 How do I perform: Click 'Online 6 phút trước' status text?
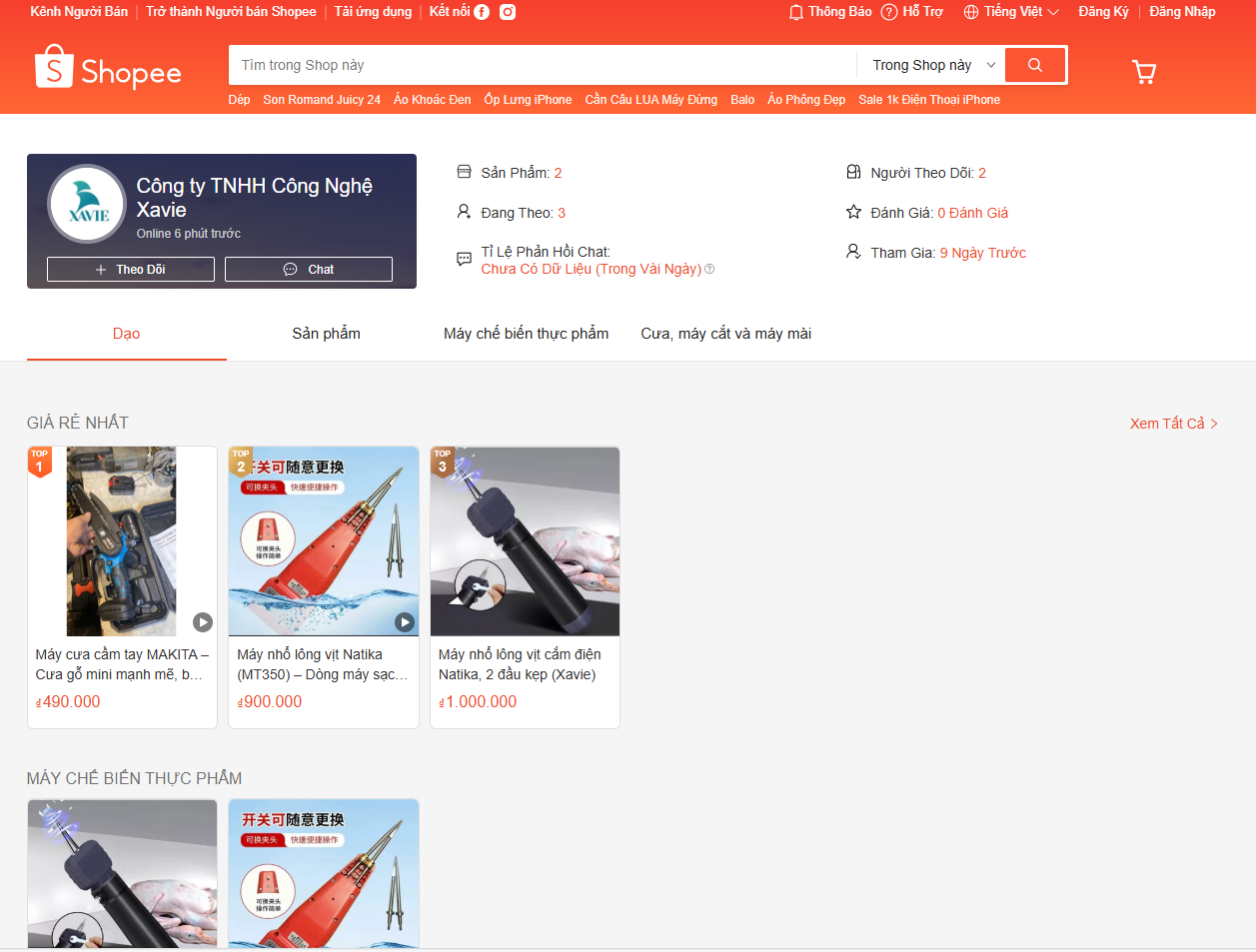point(189,234)
